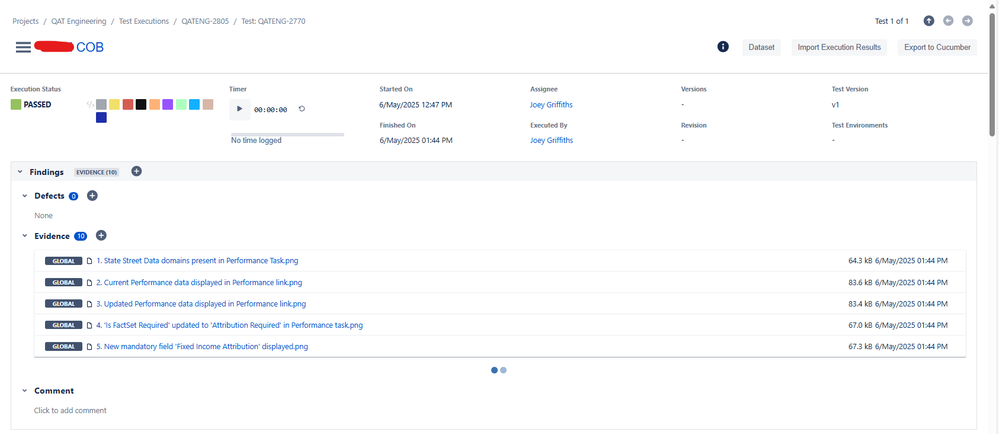999x434 pixels.
Task: Select the dark blue execution status swatch
Action: tap(101, 118)
